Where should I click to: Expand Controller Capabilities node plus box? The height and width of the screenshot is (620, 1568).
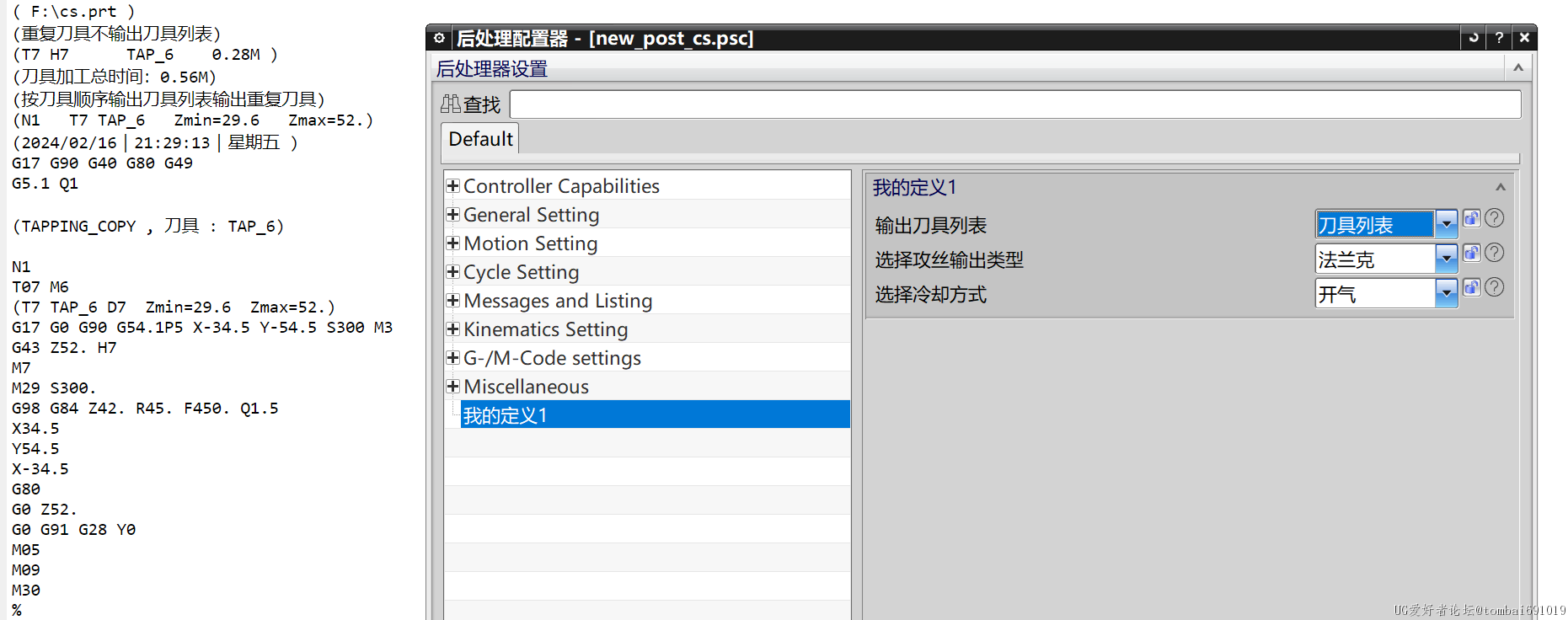(x=452, y=185)
